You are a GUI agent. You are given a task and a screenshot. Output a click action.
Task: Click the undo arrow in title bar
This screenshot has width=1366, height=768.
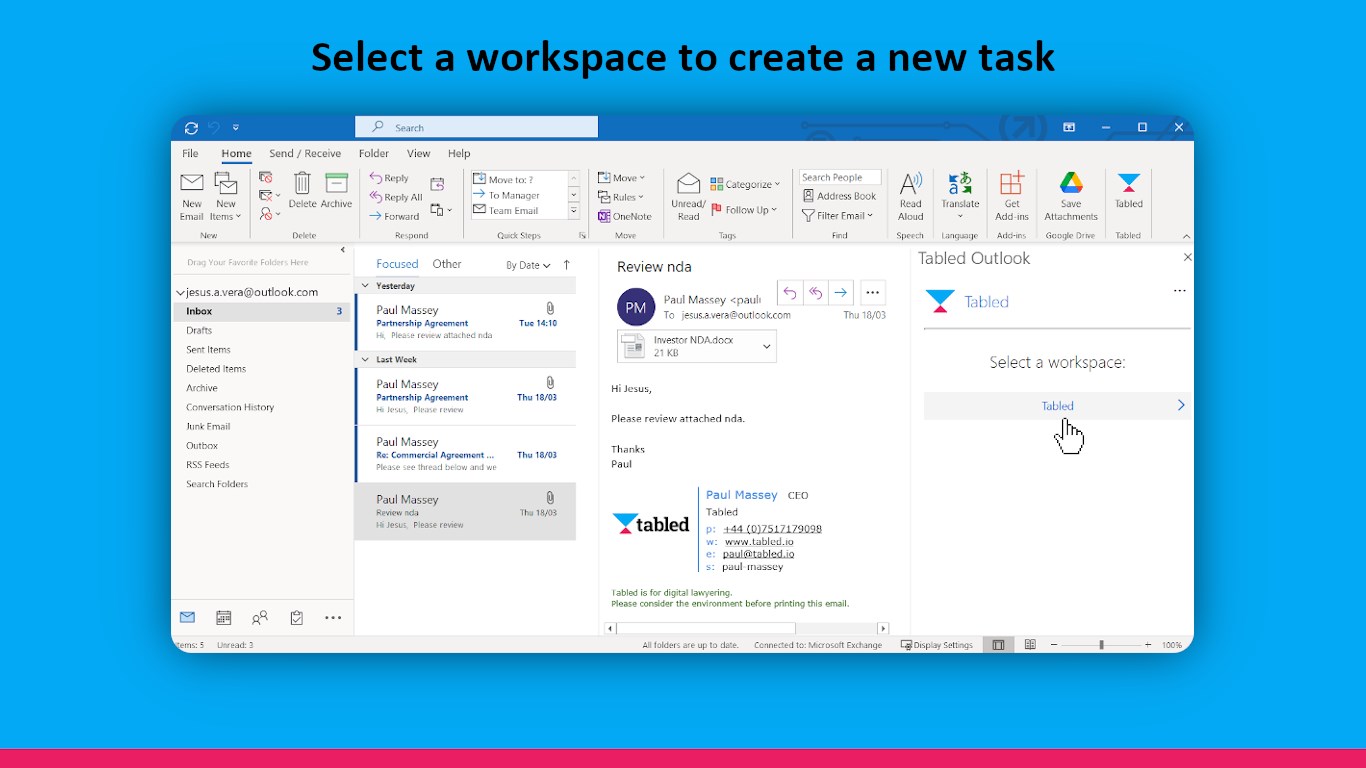tap(213, 128)
